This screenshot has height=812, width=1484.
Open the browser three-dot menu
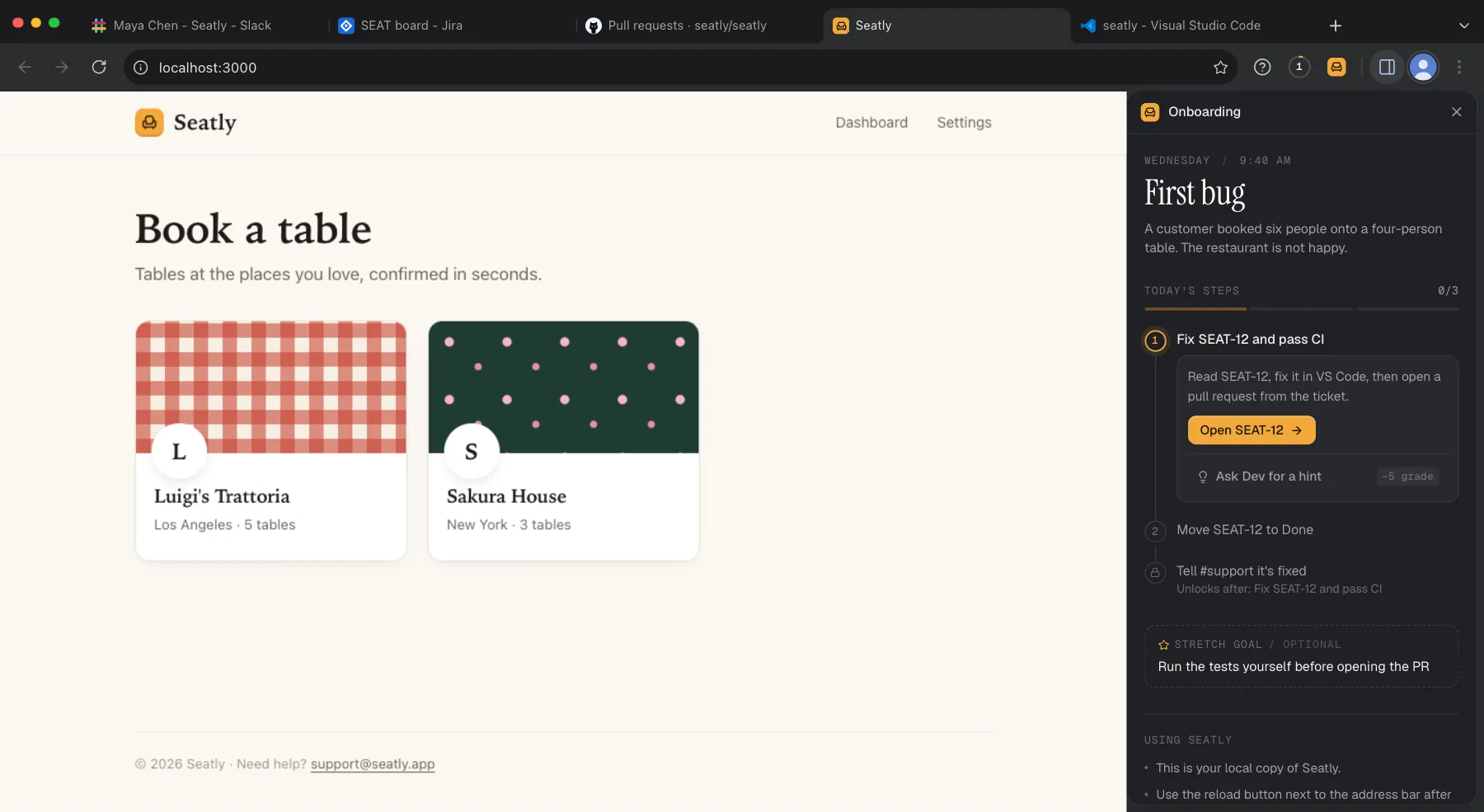point(1459,67)
